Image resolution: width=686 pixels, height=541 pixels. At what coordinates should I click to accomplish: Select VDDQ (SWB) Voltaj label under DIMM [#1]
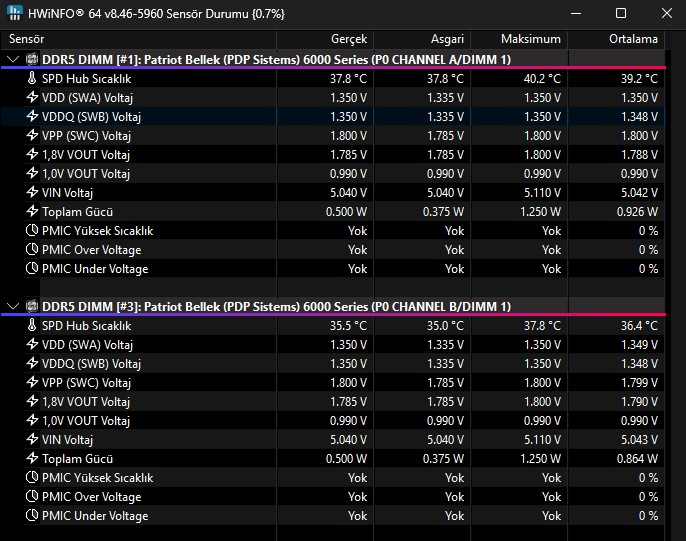91,117
